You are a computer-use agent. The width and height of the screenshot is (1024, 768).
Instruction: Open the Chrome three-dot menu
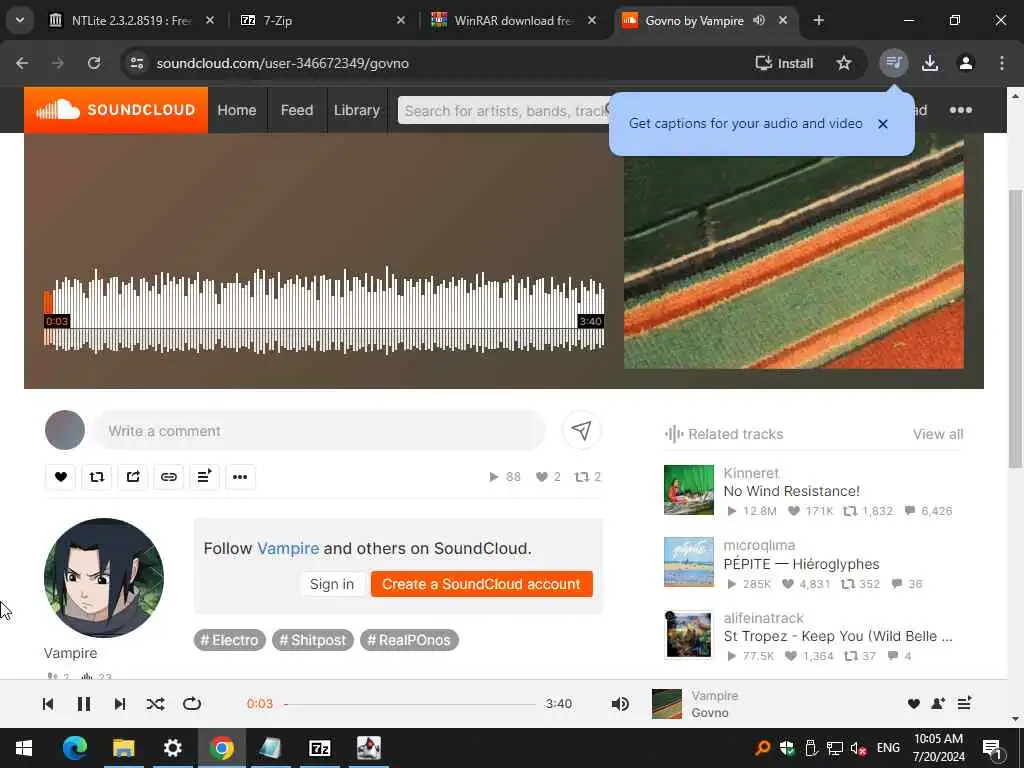coord(1002,63)
